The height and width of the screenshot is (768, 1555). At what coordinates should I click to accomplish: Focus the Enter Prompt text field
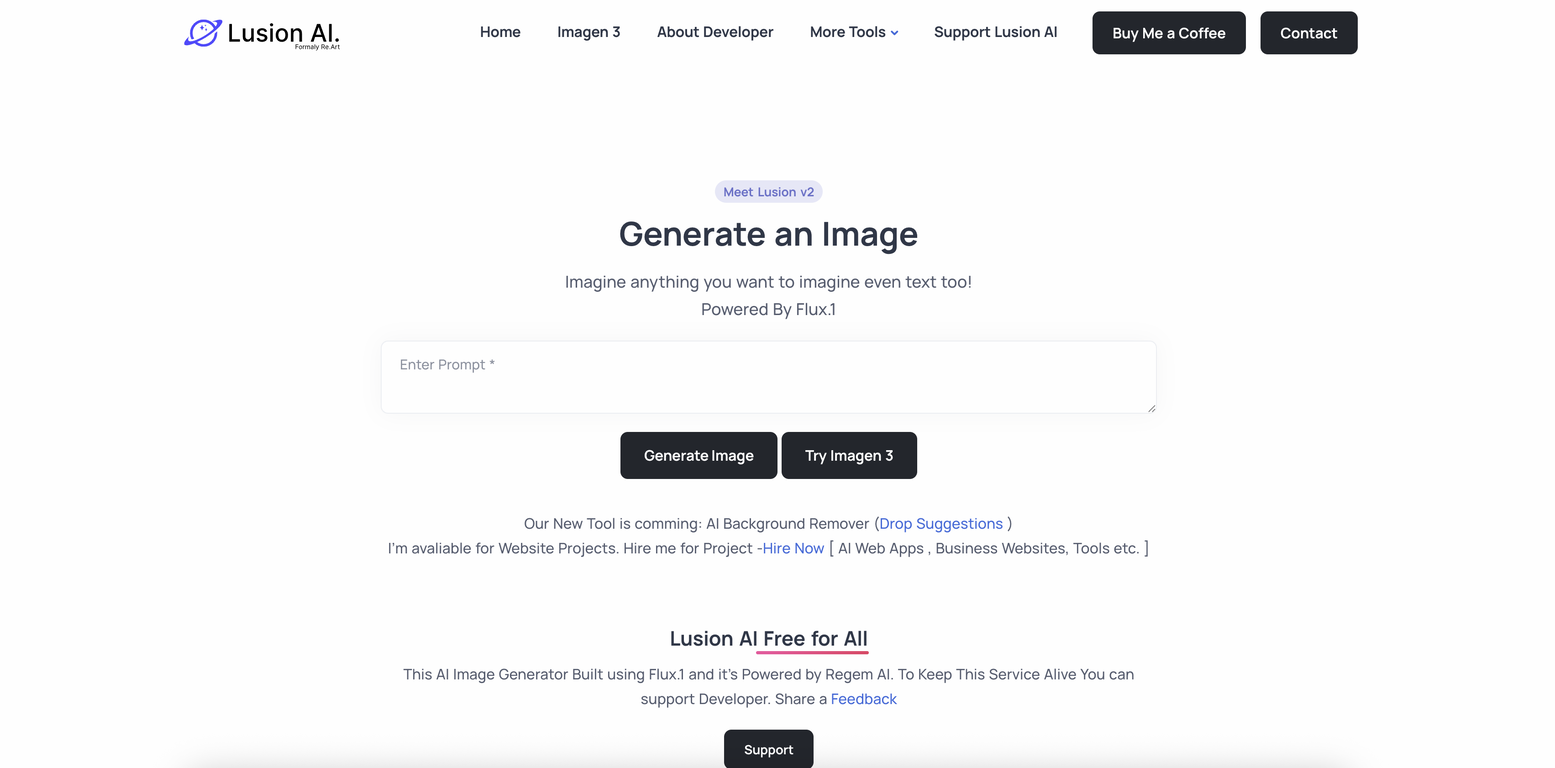click(768, 377)
